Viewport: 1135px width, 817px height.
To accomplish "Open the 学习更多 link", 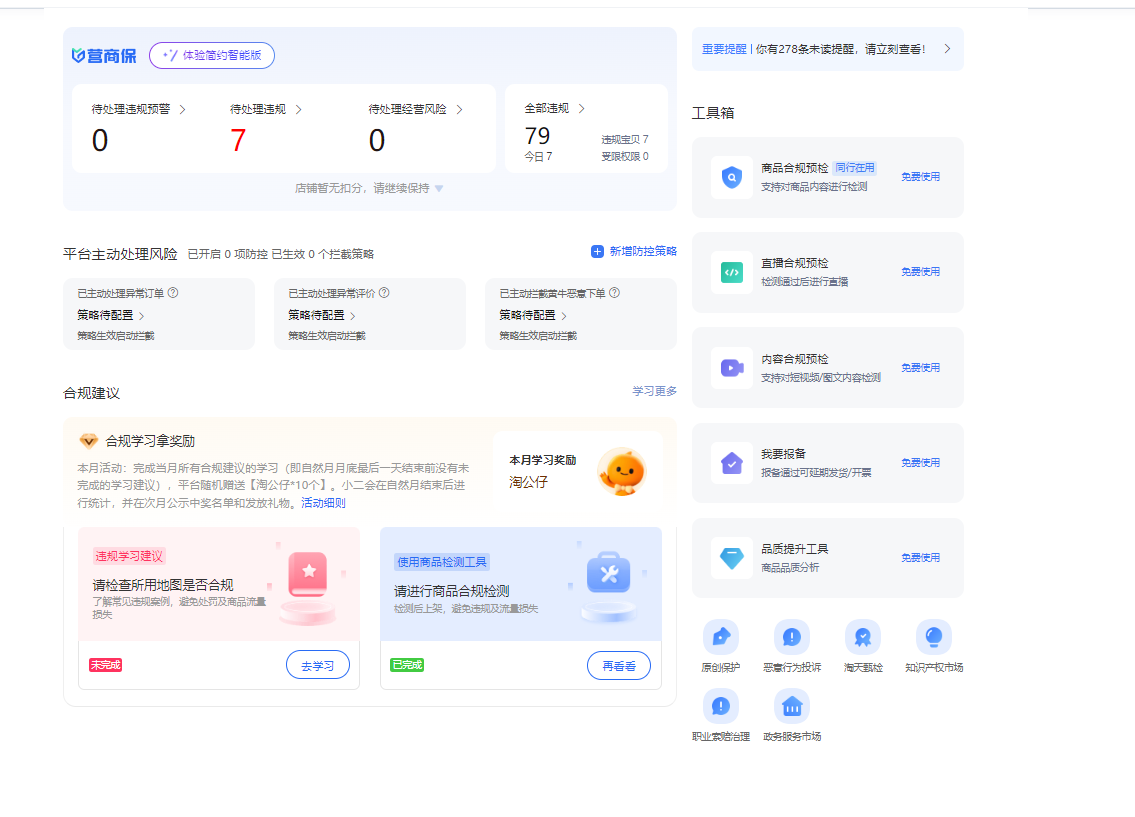I will click(654, 391).
